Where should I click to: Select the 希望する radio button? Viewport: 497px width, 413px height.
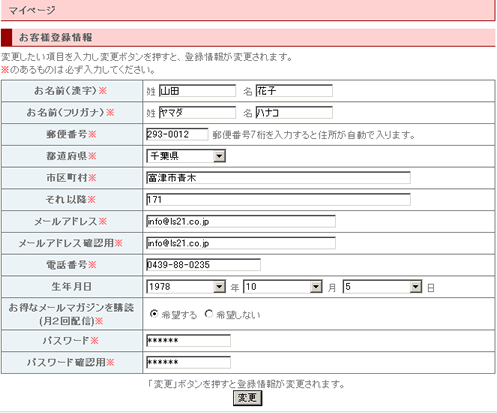(154, 314)
